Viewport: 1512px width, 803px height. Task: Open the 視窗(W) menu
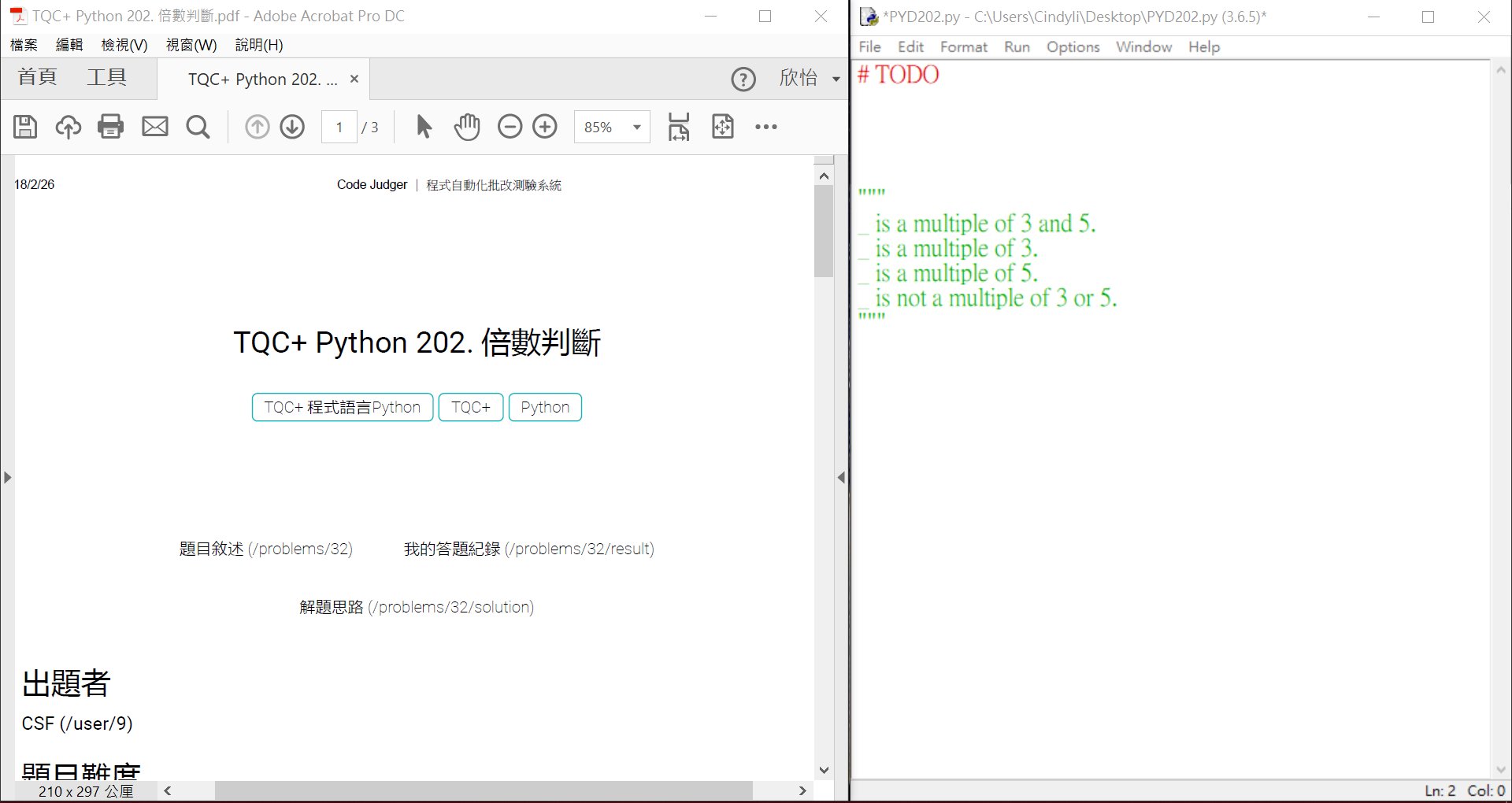point(191,45)
